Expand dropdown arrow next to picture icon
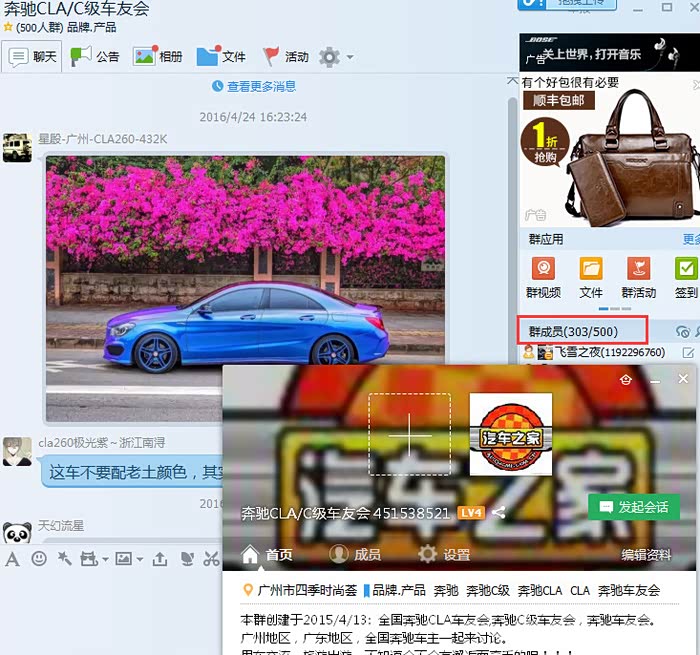This screenshot has width=700, height=655. click(139, 559)
